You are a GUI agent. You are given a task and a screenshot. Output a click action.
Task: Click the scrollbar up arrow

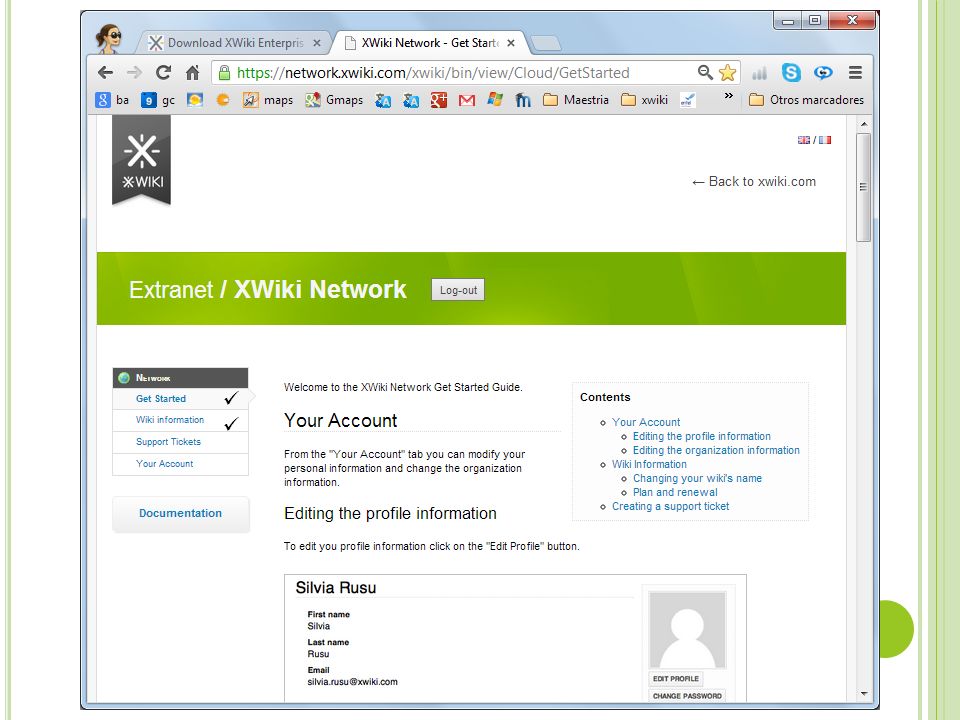pos(864,124)
